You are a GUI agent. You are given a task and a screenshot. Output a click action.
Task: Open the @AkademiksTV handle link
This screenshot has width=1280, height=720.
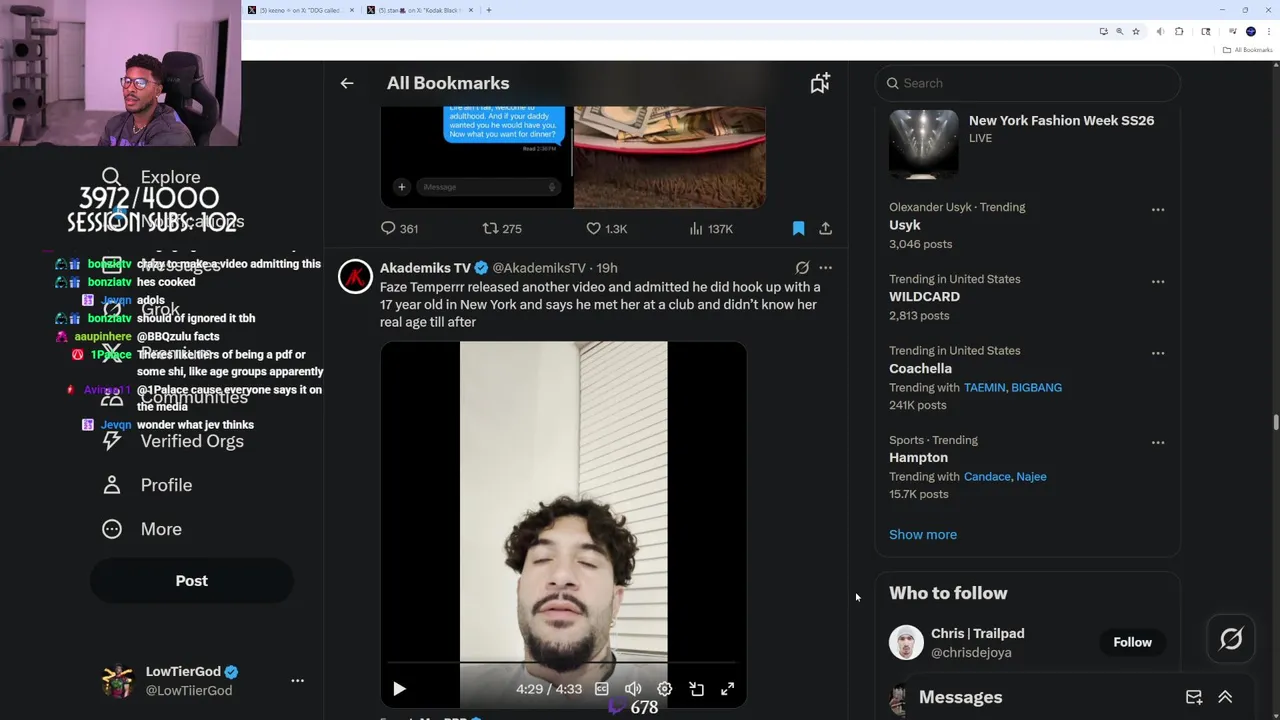tap(539, 268)
